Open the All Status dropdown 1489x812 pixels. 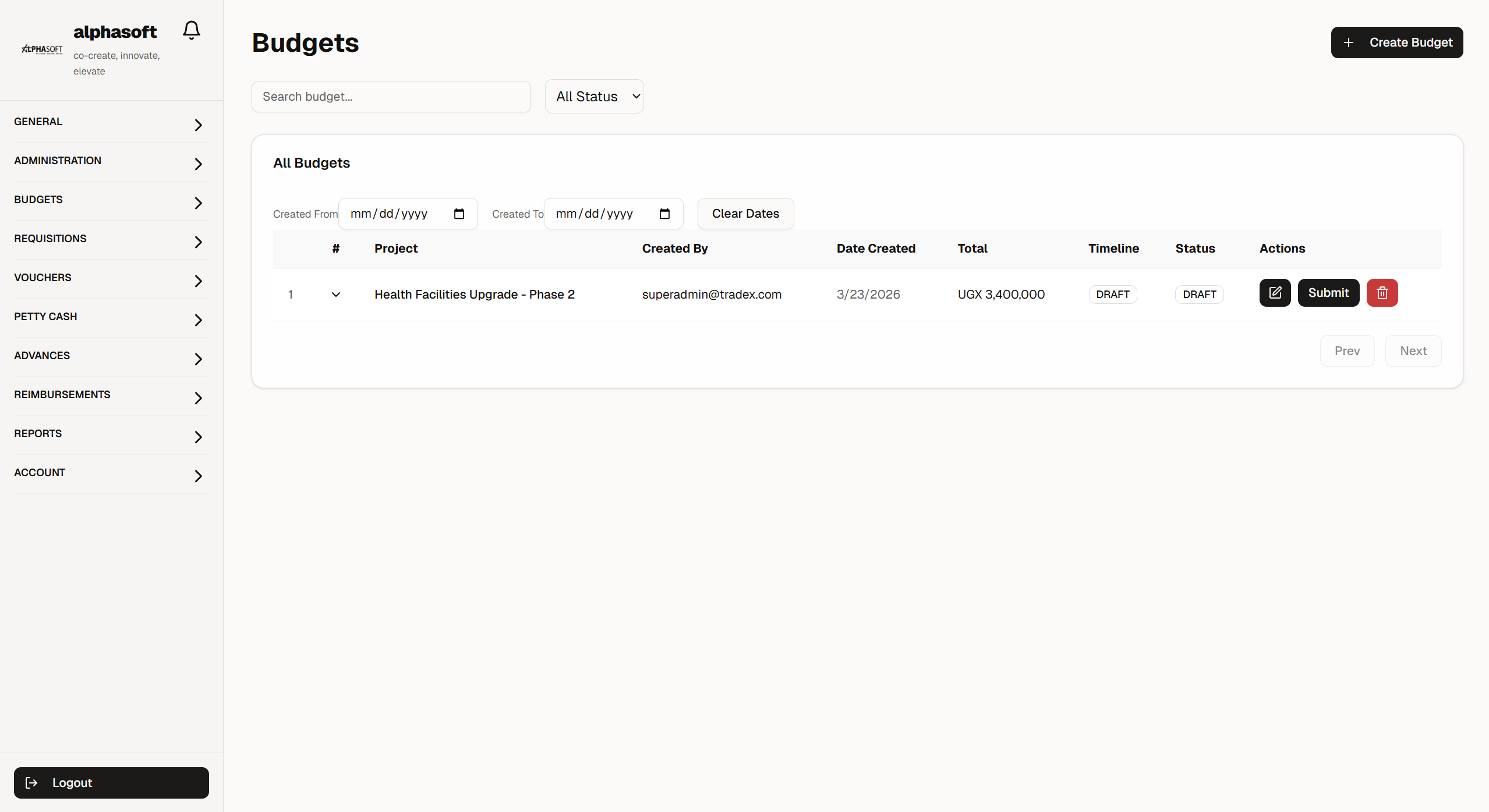tap(594, 97)
